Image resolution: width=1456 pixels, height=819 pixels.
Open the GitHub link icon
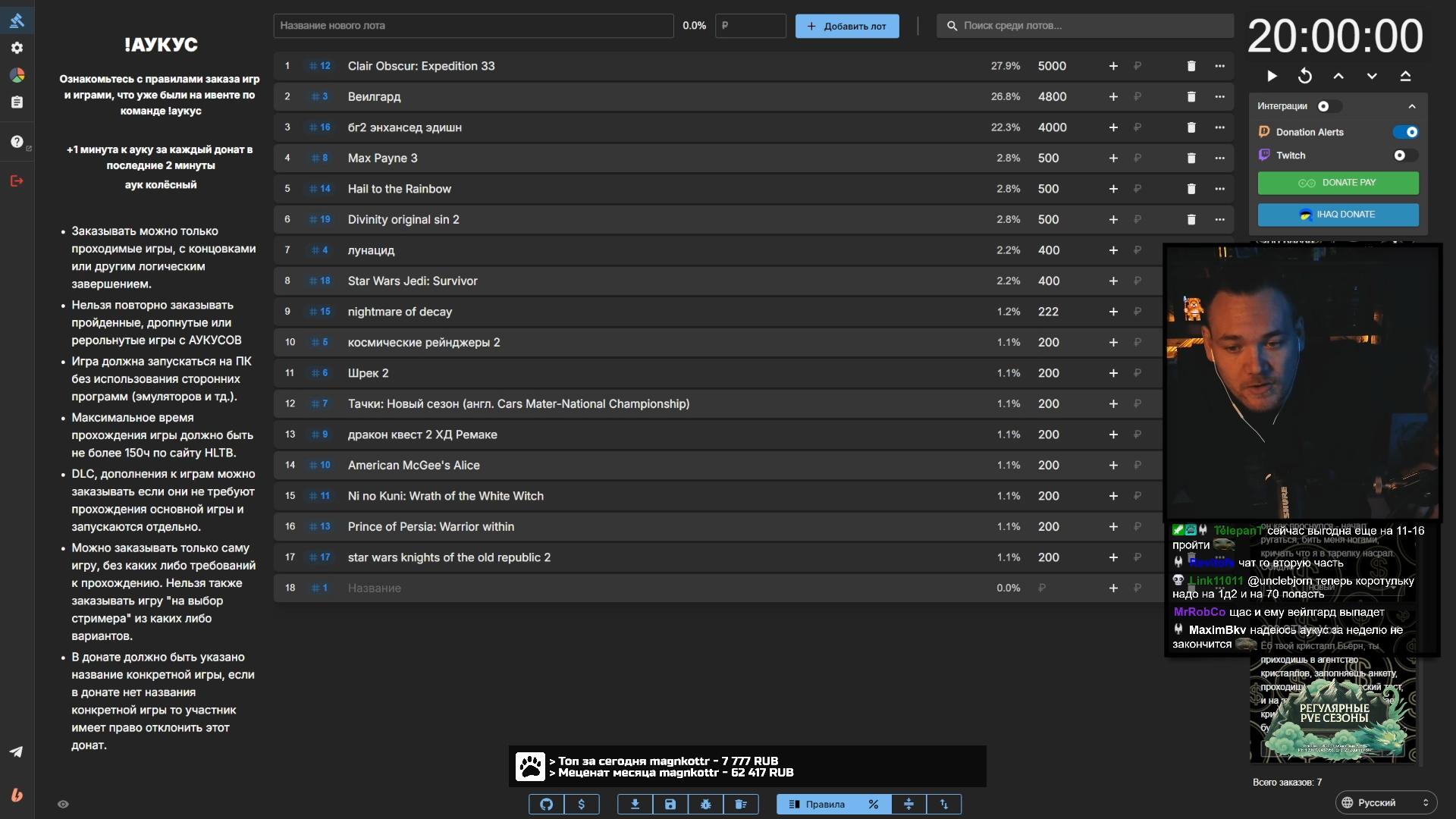[x=546, y=805]
